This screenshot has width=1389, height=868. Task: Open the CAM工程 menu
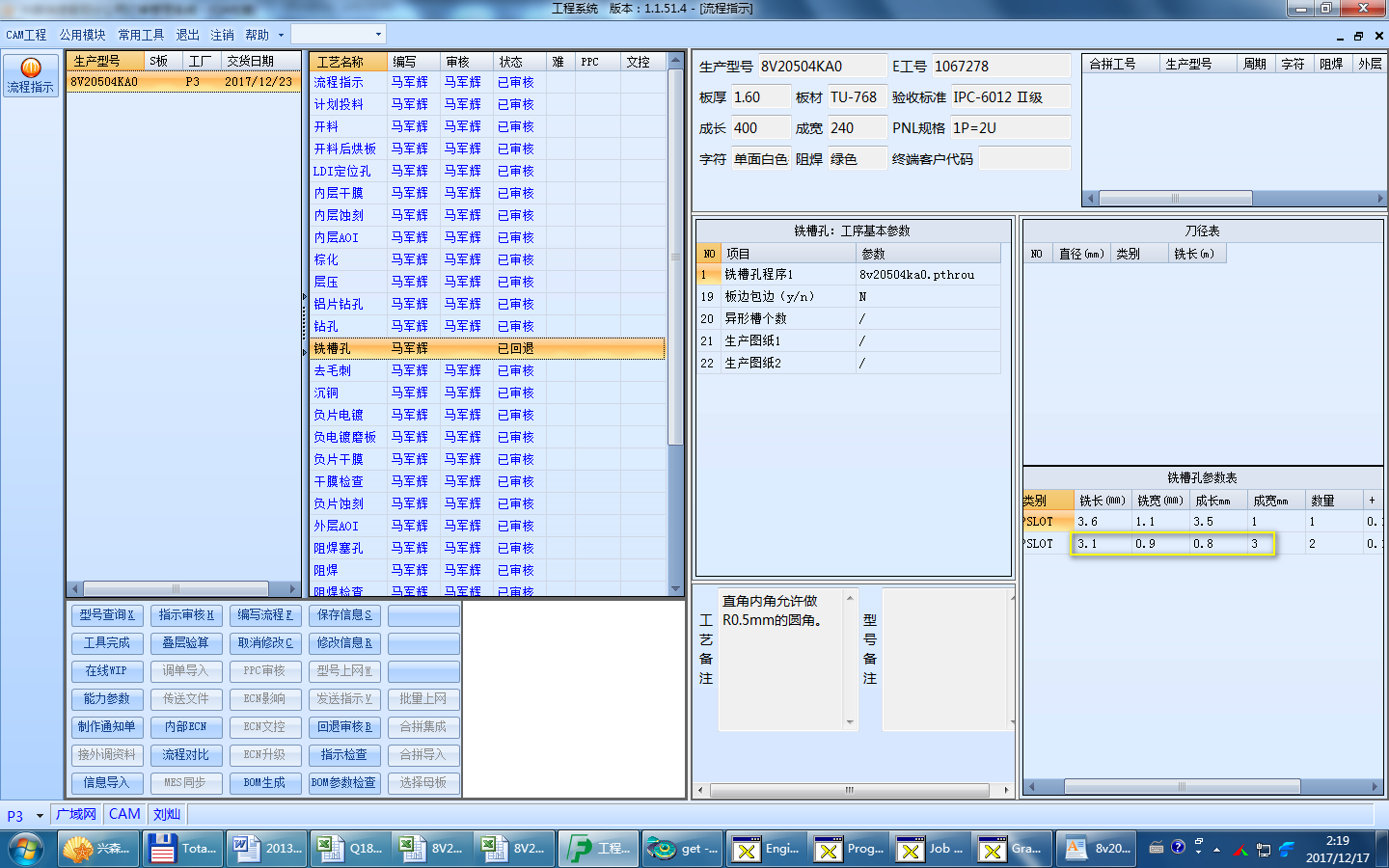coord(26,35)
